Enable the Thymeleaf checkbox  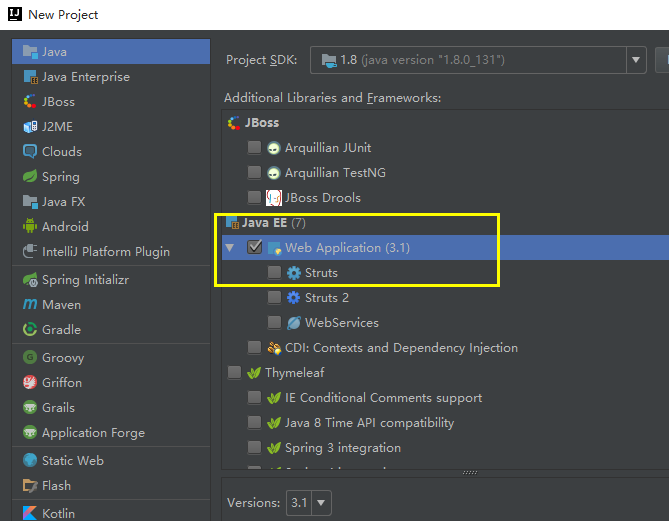(x=234, y=372)
